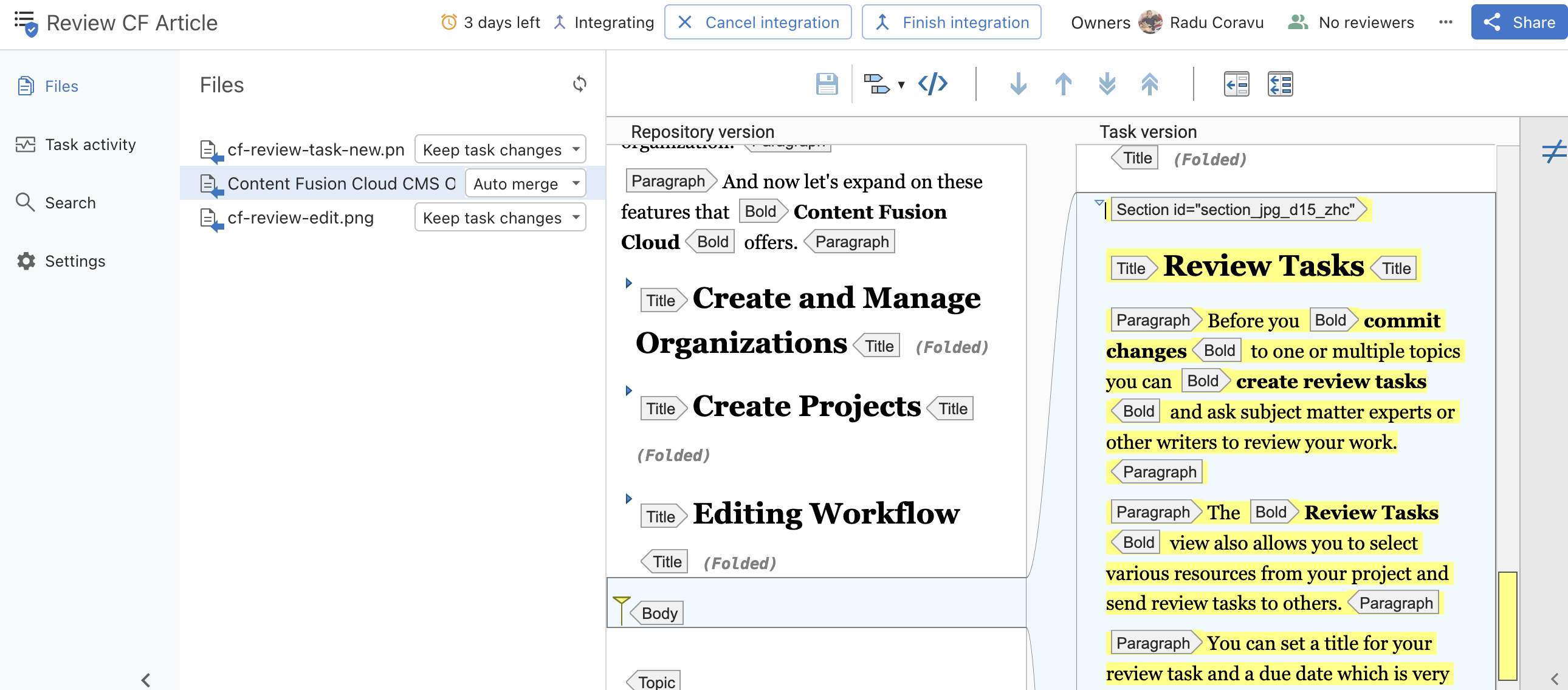Go to next difference arrow
Screen dimensions: 1568x690
coord(1018,84)
